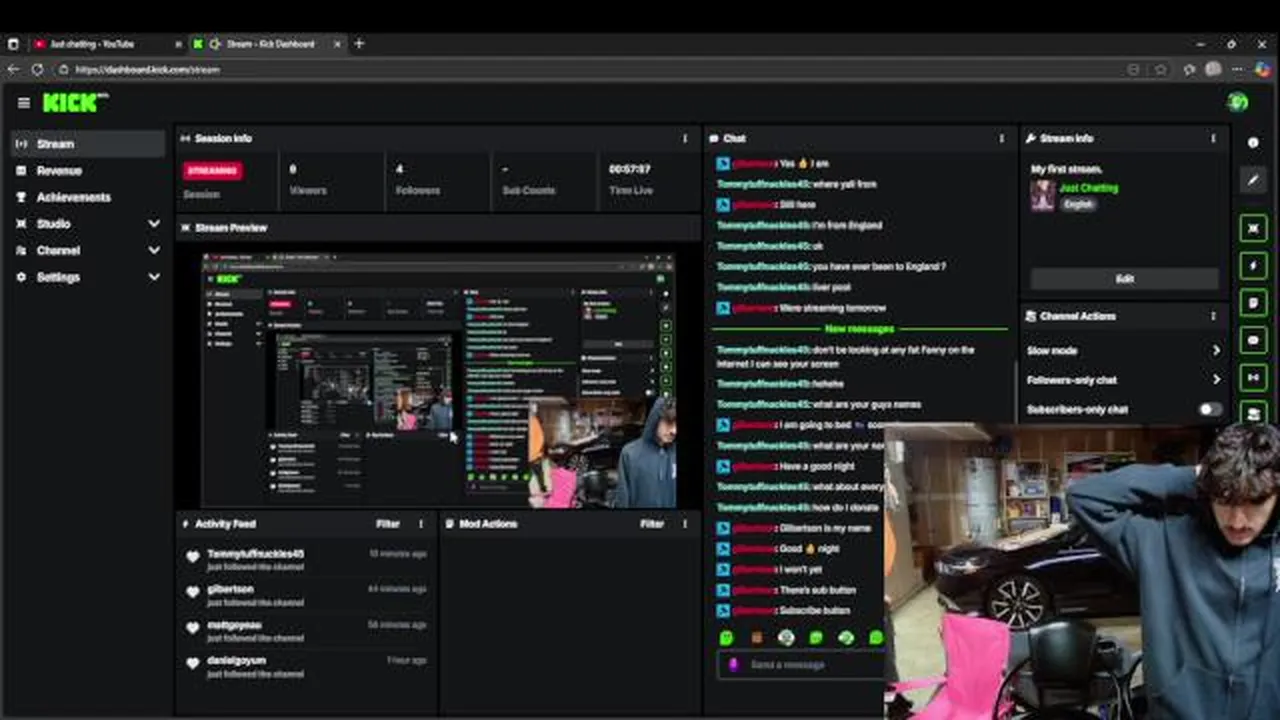Click the pencil edit icon in right rail
Screen dimensions: 1280x720
point(1253,180)
